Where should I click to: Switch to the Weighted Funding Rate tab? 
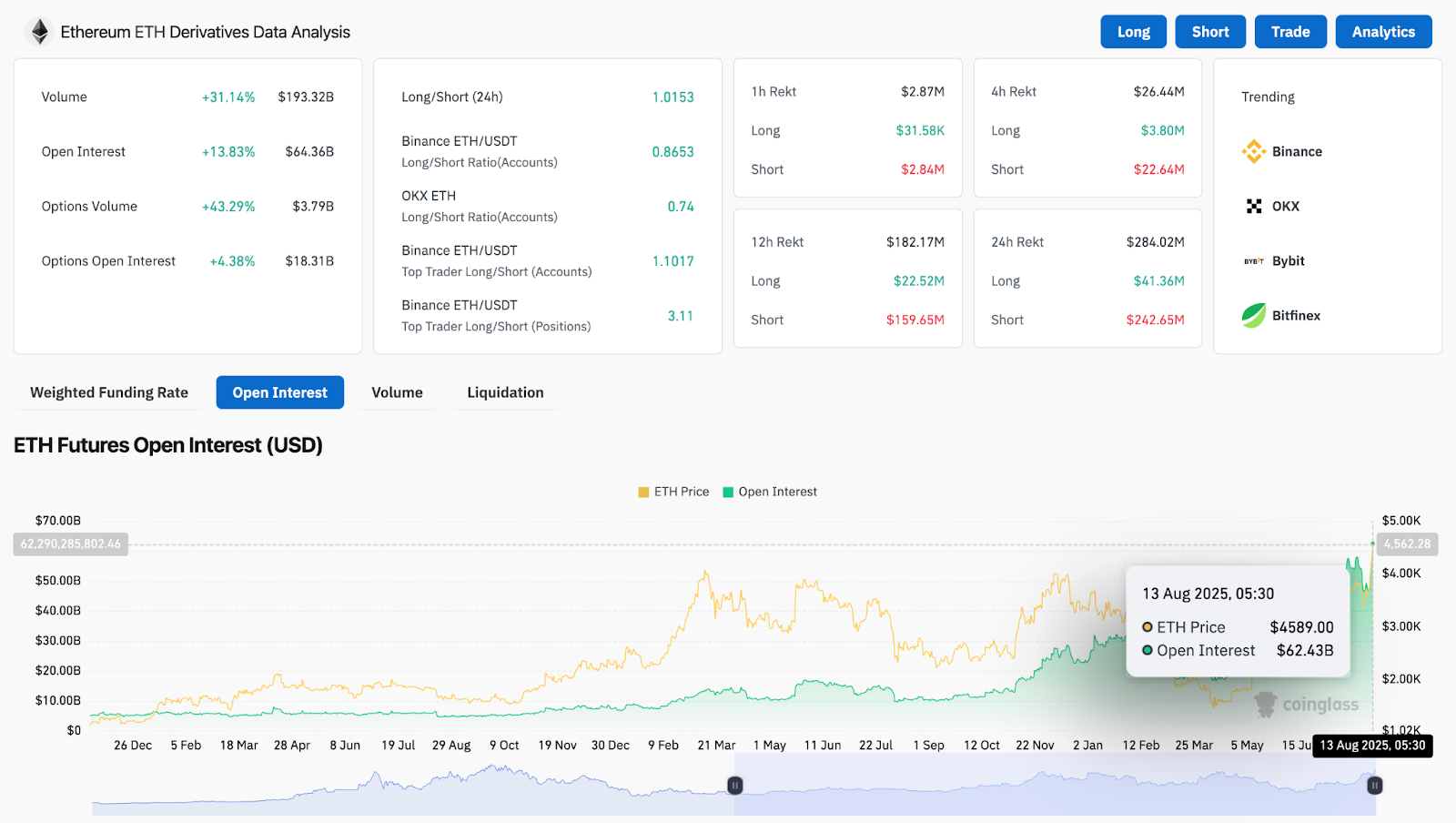click(x=108, y=392)
